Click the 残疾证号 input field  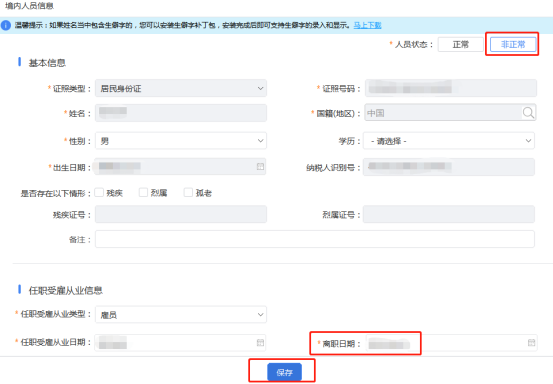click(x=181, y=214)
